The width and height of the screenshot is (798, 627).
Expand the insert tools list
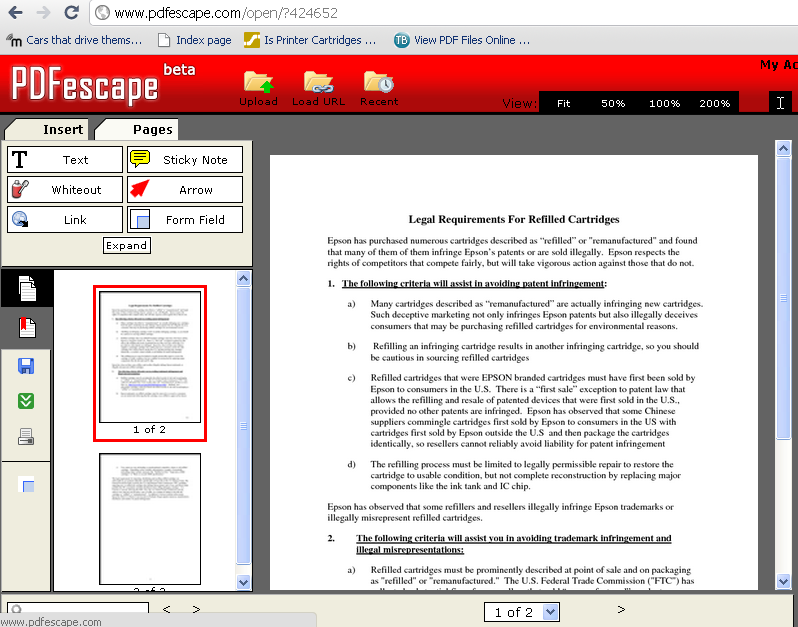pos(127,245)
